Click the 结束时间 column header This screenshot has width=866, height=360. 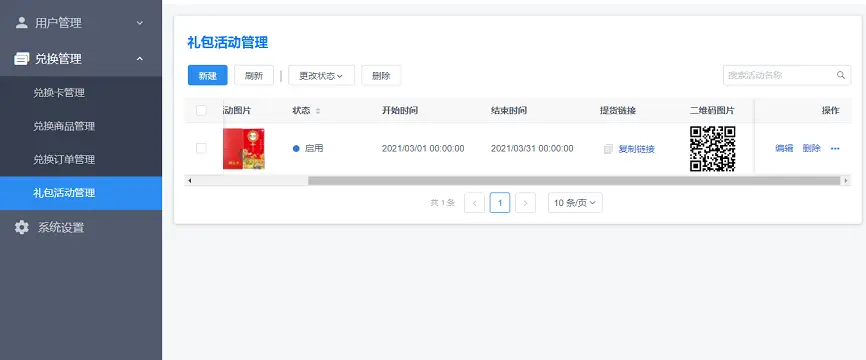[x=509, y=110]
